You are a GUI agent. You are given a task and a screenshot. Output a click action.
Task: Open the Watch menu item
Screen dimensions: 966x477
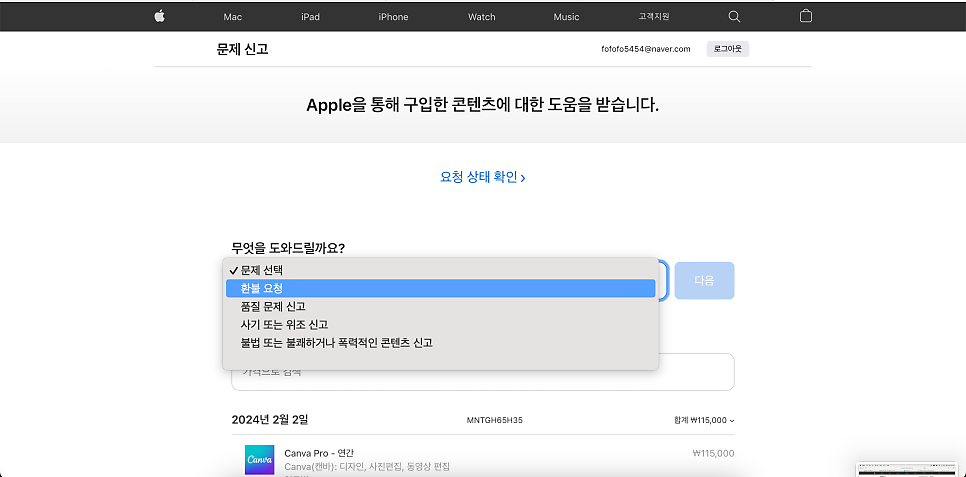(481, 17)
